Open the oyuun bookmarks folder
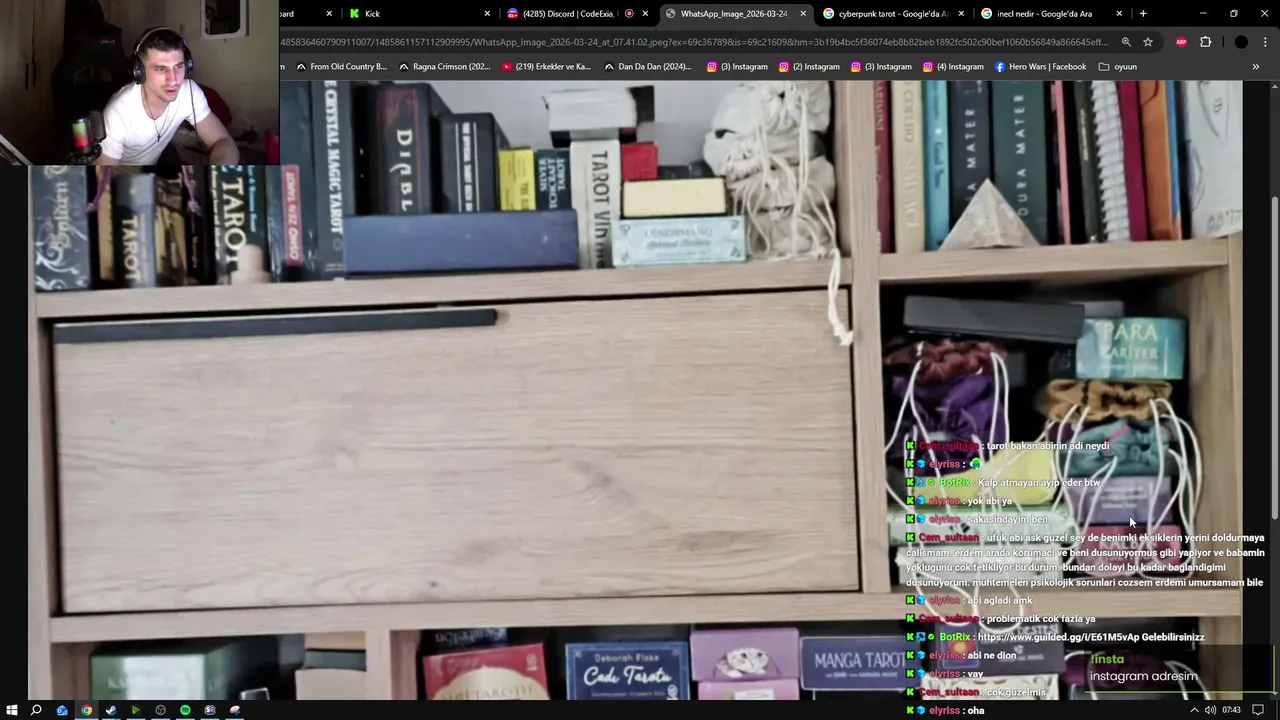Screen dimensions: 1280x720 point(1118,67)
